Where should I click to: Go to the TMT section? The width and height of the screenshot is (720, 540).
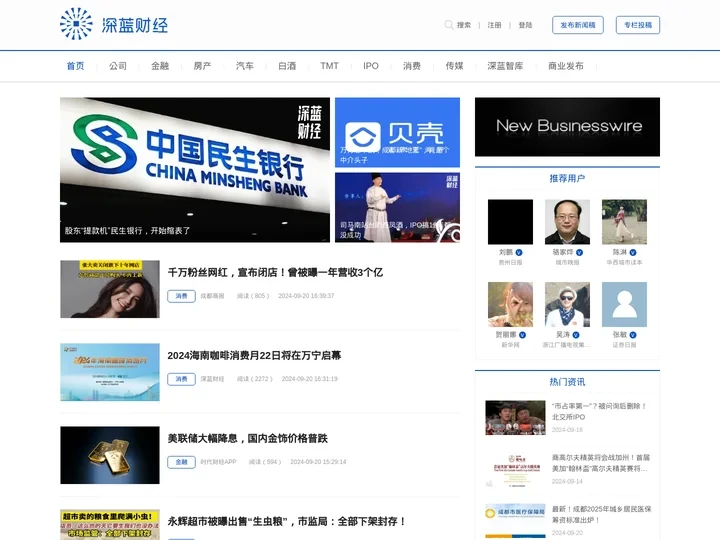[x=329, y=66]
